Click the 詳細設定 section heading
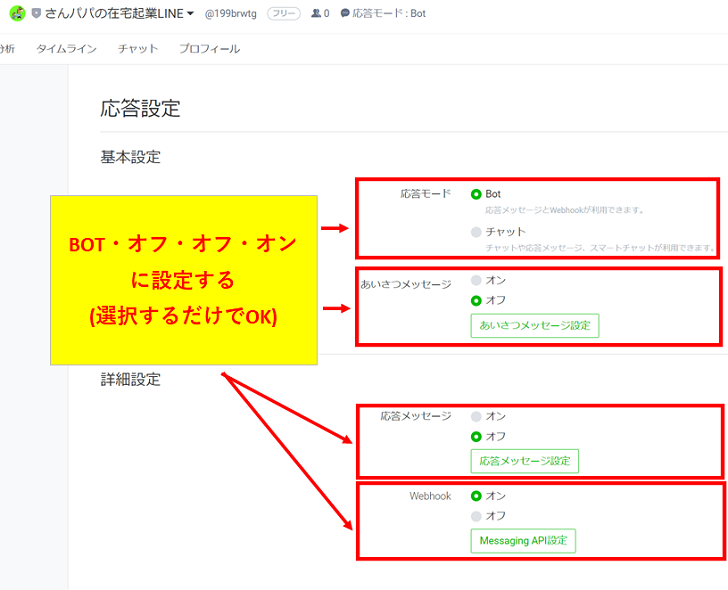This screenshot has height=590, width=728. click(x=130, y=380)
